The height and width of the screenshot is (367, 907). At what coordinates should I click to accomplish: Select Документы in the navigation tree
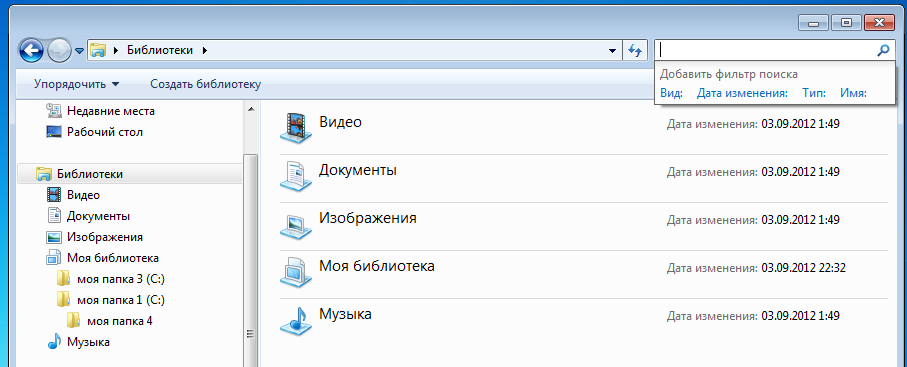(98, 216)
